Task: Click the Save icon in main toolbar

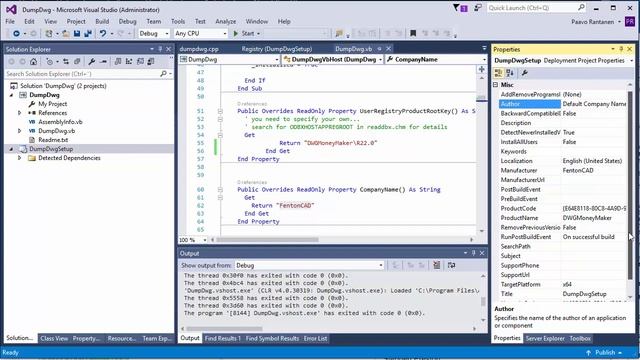Action: click(77, 33)
